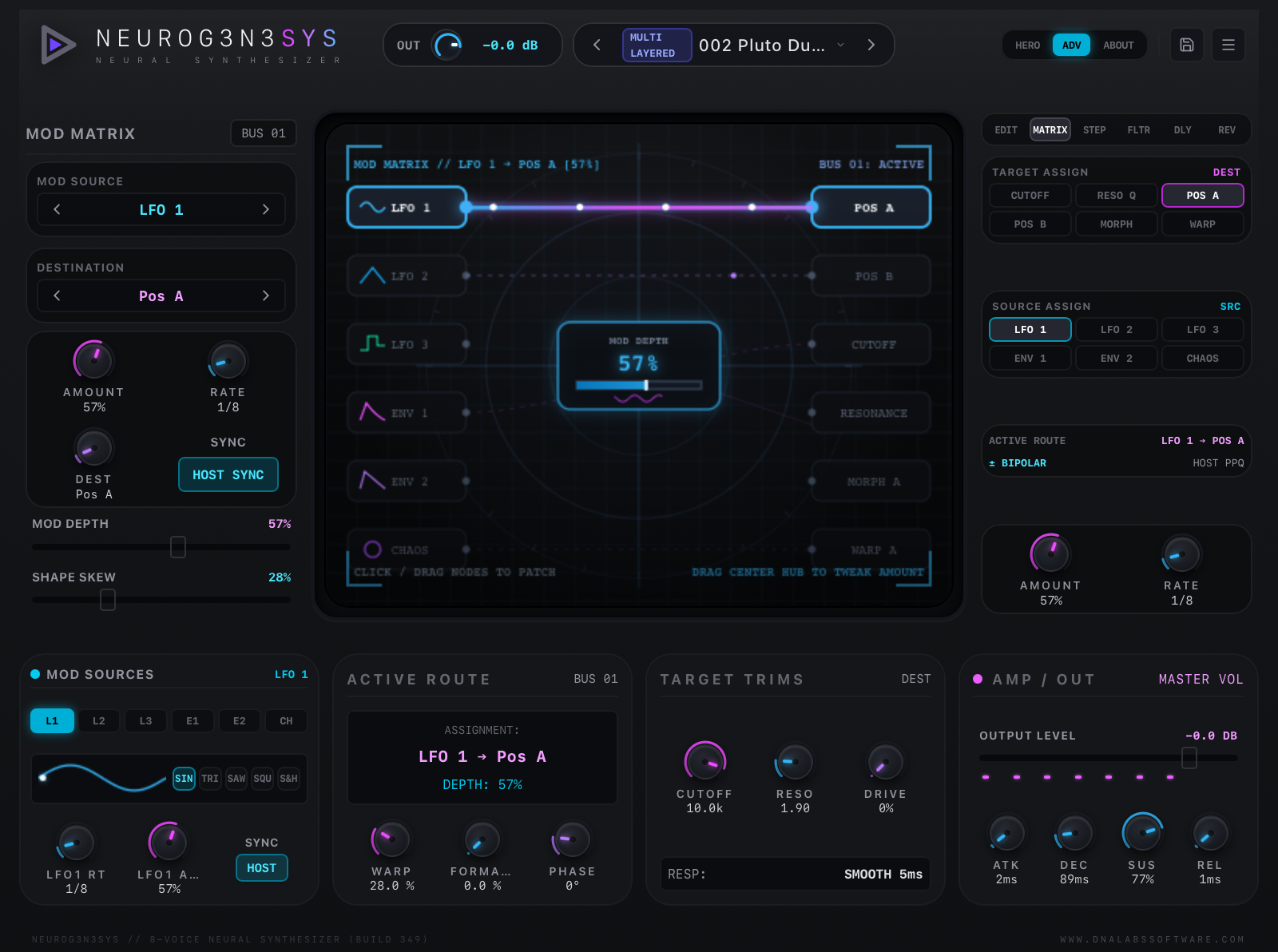Select the CHAOS circle node in matrix display

point(407,549)
